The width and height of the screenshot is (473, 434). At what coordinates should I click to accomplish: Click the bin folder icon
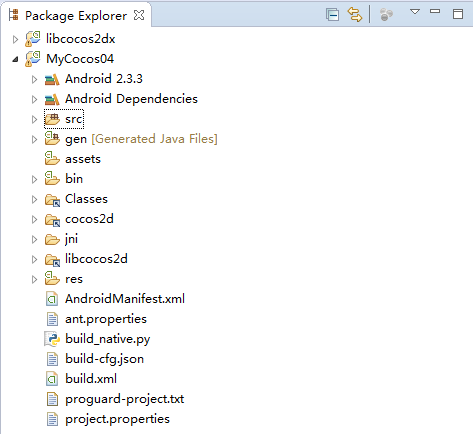pos(52,178)
